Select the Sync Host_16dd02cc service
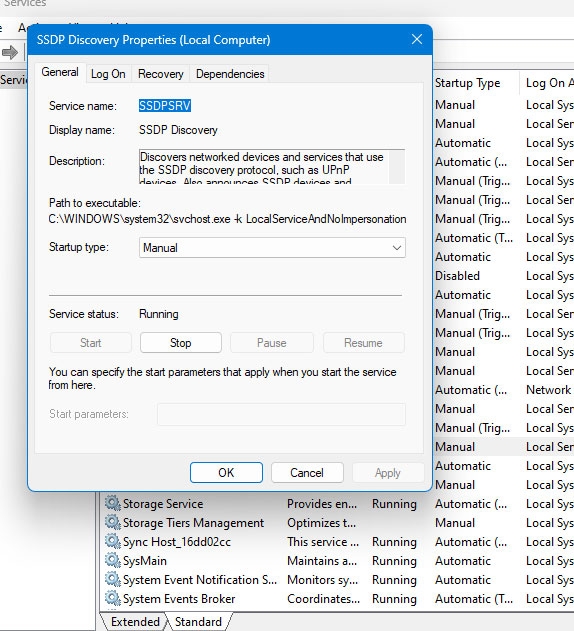Image resolution: width=574 pixels, height=631 pixels. click(177, 542)
